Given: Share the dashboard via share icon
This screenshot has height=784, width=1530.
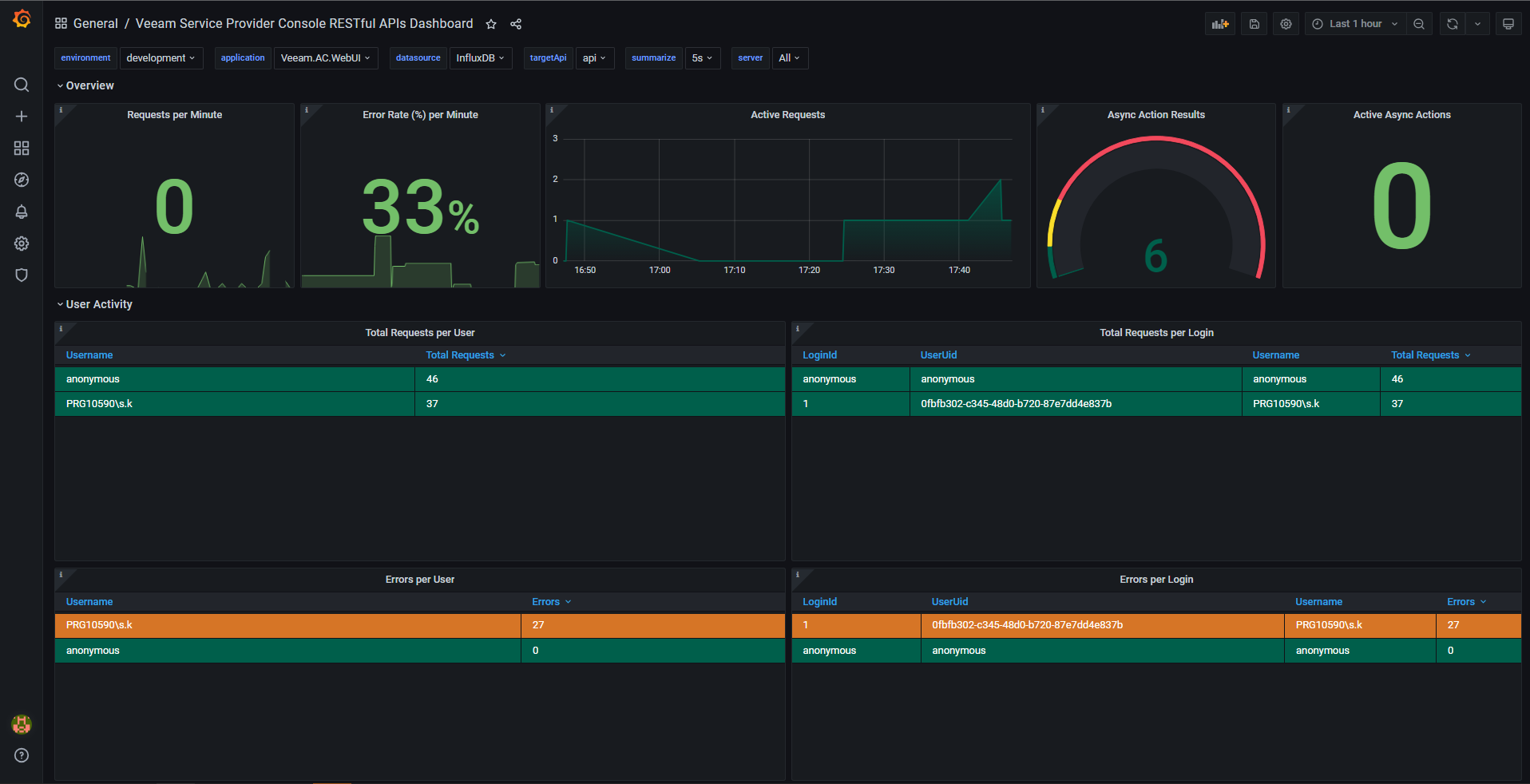Looking at the screenshot, I should click(516, 24).
